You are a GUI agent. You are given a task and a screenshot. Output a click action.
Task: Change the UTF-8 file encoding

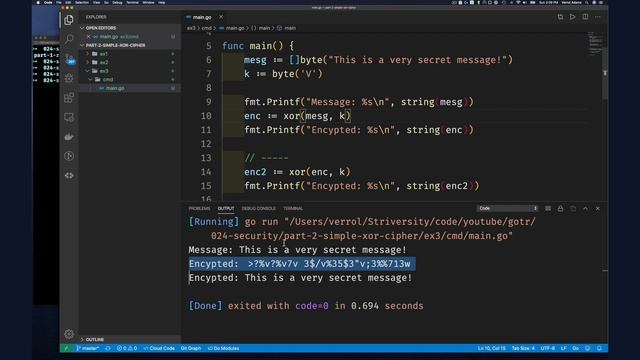point(548,348)
